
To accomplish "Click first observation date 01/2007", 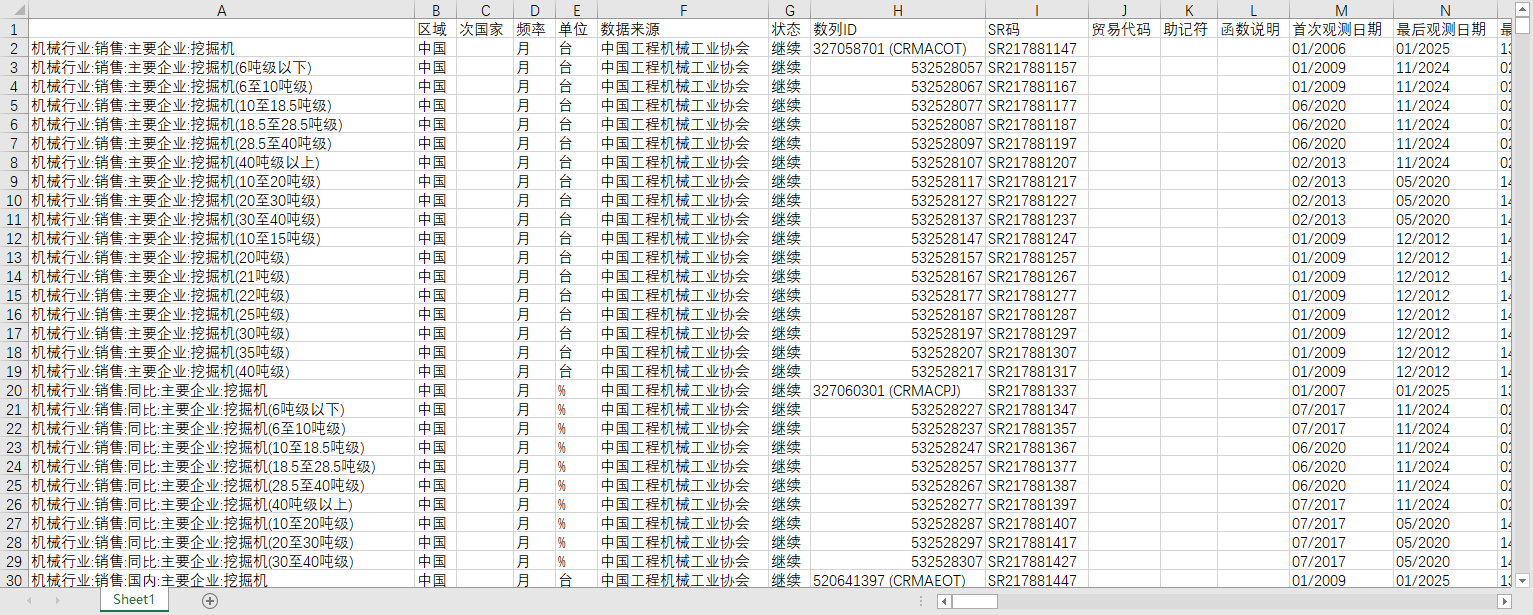I will [x=1341, y=390].
